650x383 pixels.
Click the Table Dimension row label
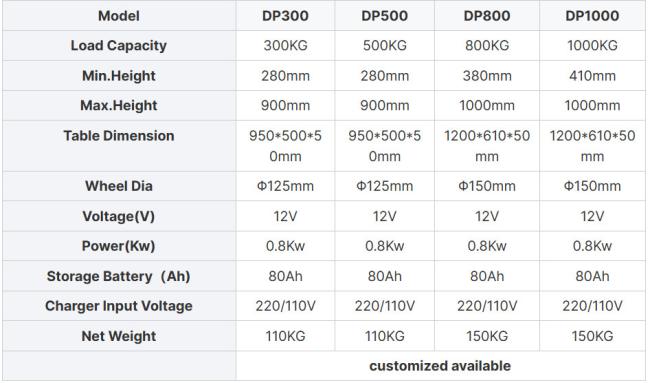click(x=119, y=136)
